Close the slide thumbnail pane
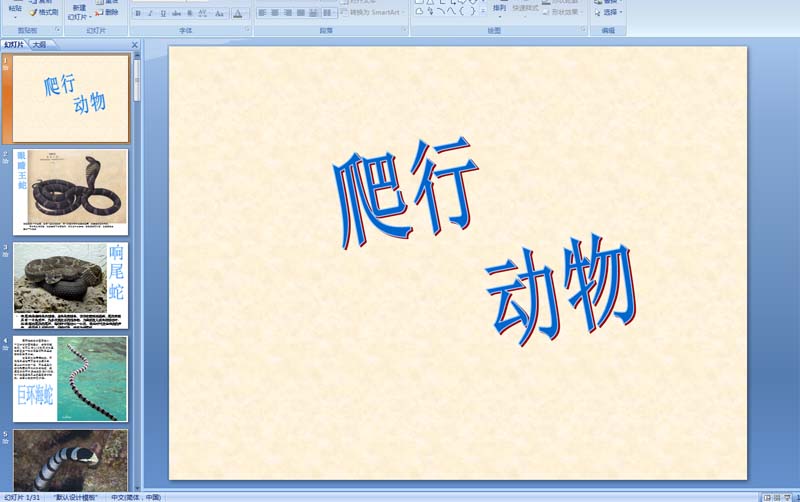Screen dimensions: 800x502 click(133, 45)
